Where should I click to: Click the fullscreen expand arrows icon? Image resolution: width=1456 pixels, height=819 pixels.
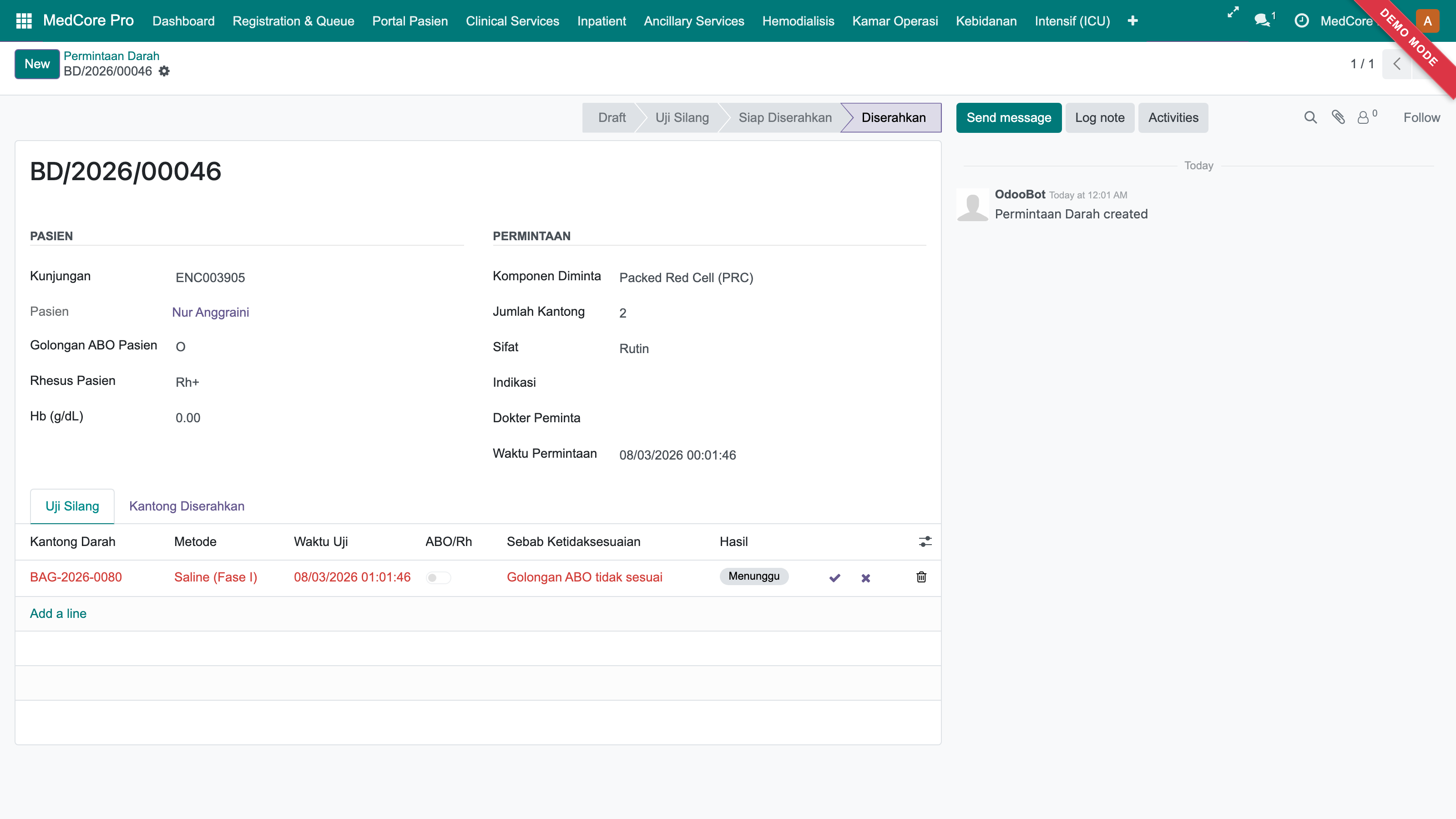[1233, 12]
